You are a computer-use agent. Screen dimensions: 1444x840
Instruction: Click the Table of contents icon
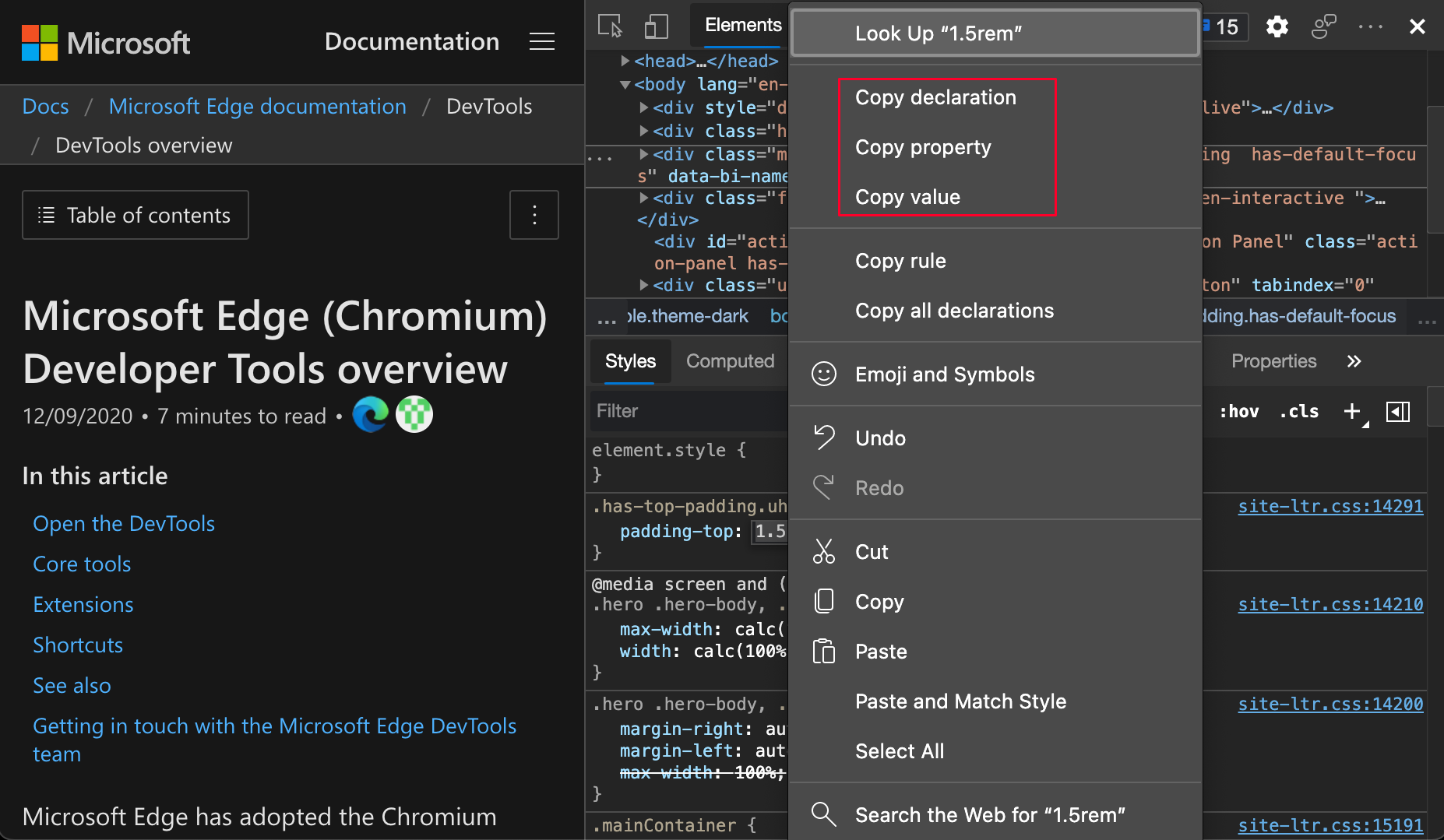45,215
